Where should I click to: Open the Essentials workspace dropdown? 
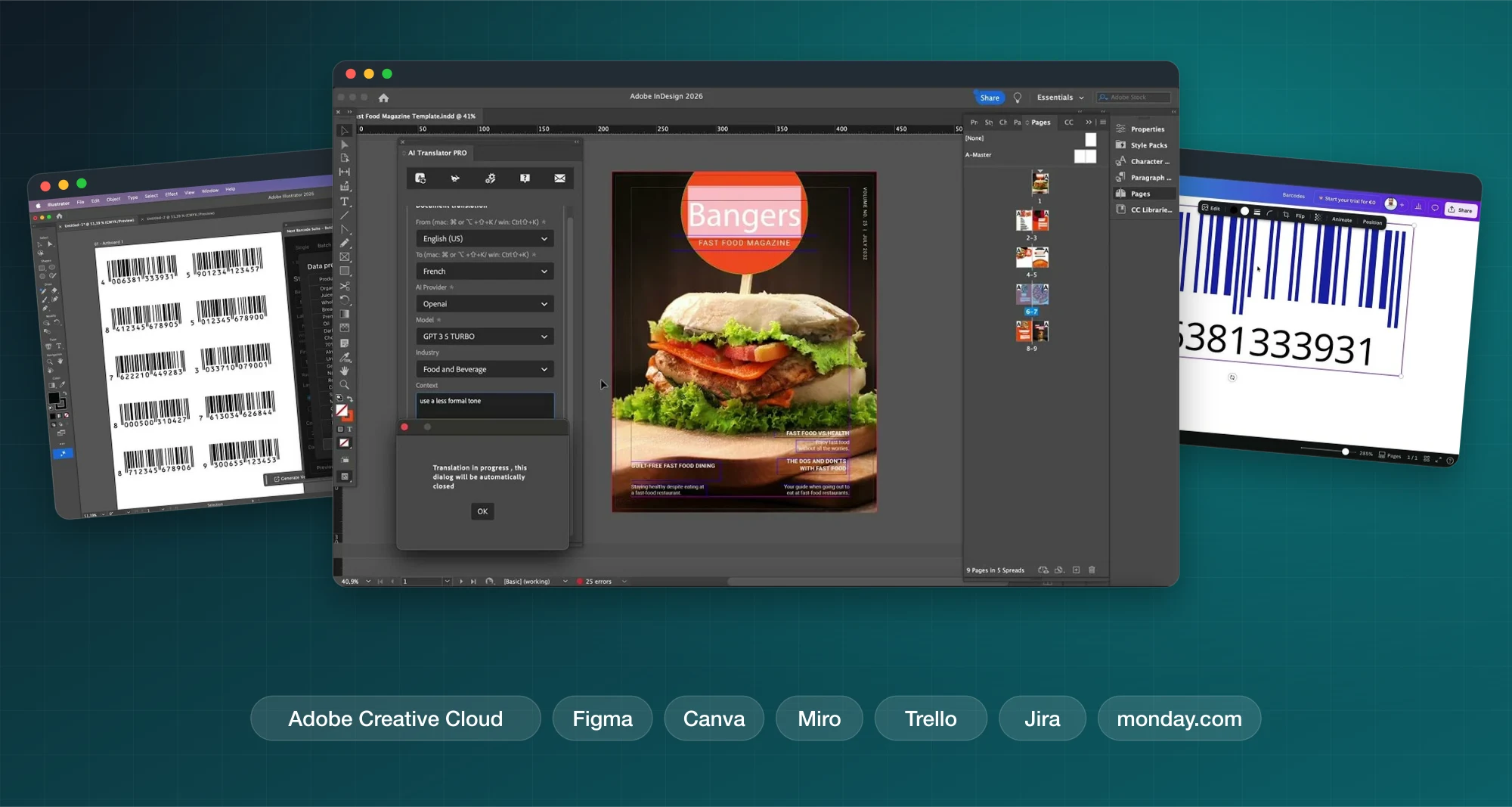click(1060, 98)
